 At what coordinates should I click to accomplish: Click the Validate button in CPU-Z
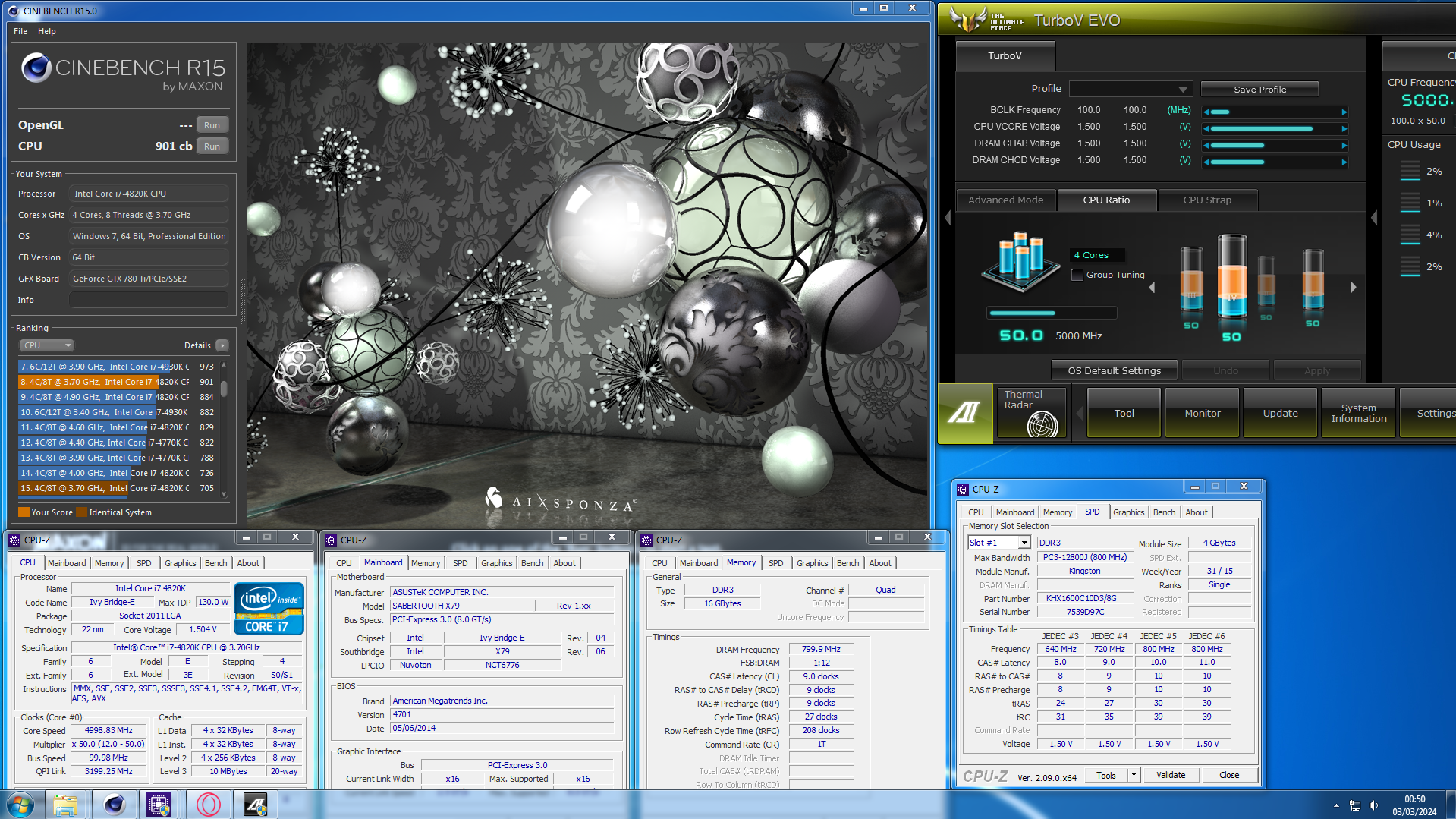point(1170,775)
